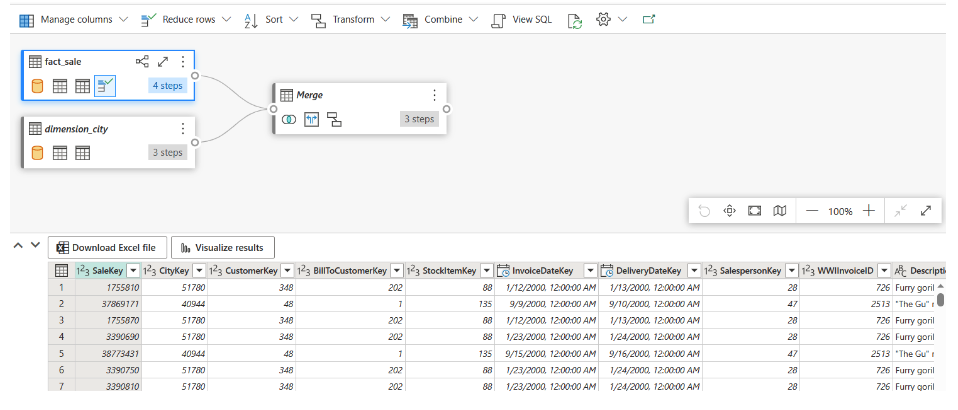Click the Visualize results button

[x=222, y=247]
